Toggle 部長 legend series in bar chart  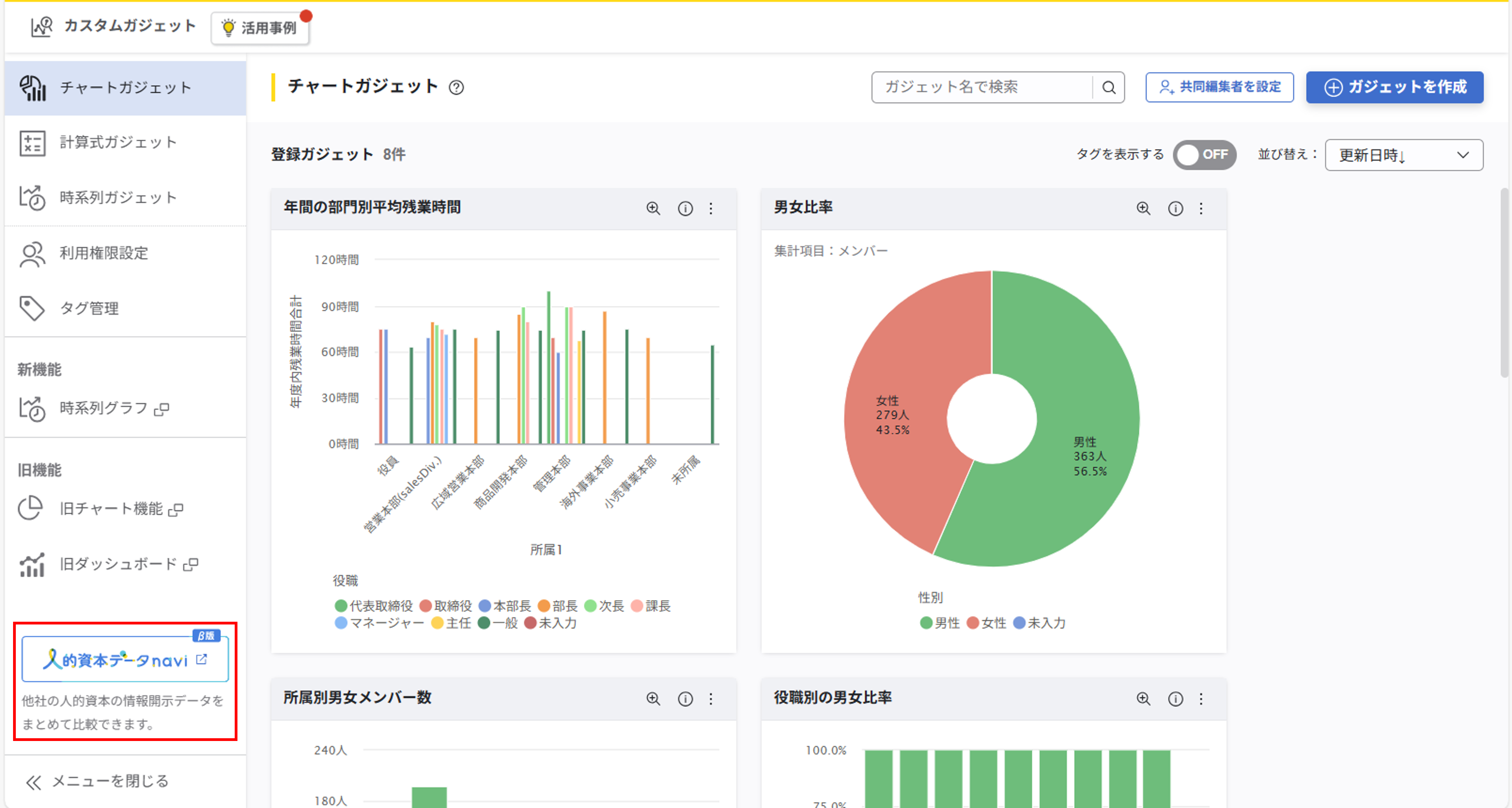[558, 606]
